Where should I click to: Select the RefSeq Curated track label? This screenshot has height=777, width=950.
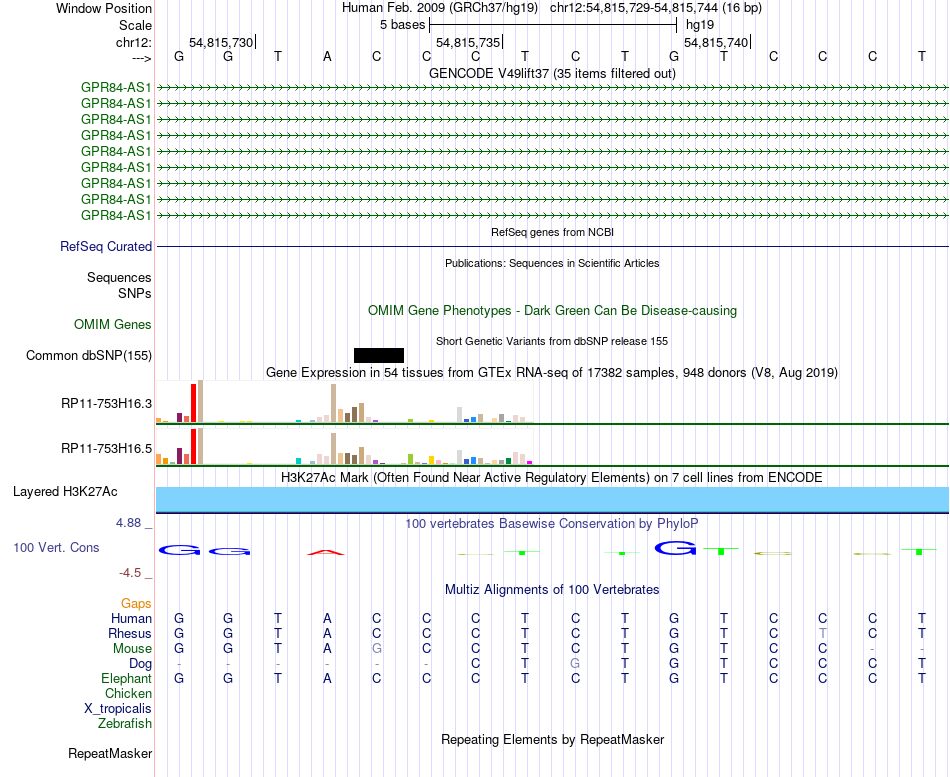pos(106,247)
